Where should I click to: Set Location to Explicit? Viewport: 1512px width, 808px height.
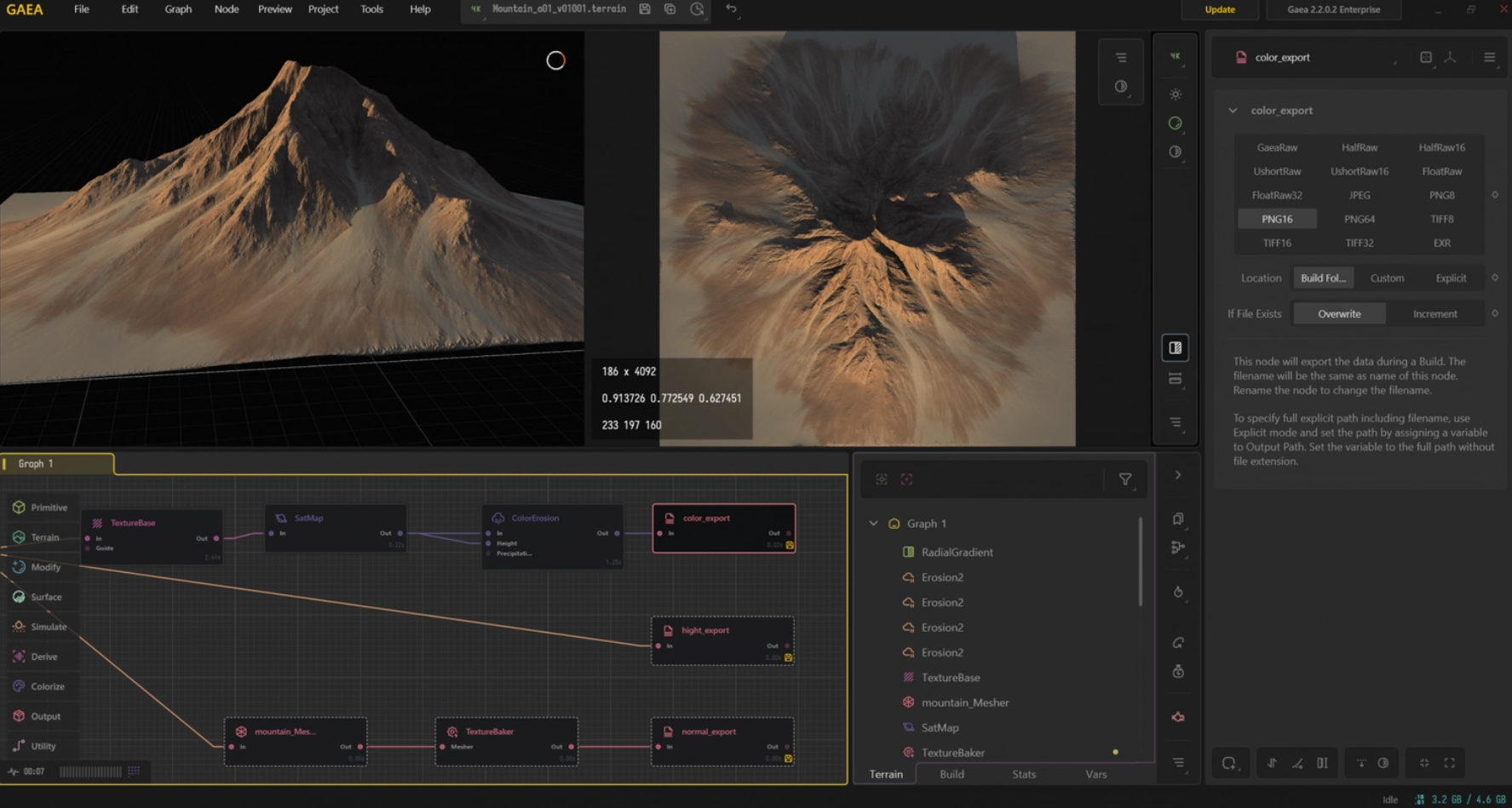click(x=1451, y=278)
